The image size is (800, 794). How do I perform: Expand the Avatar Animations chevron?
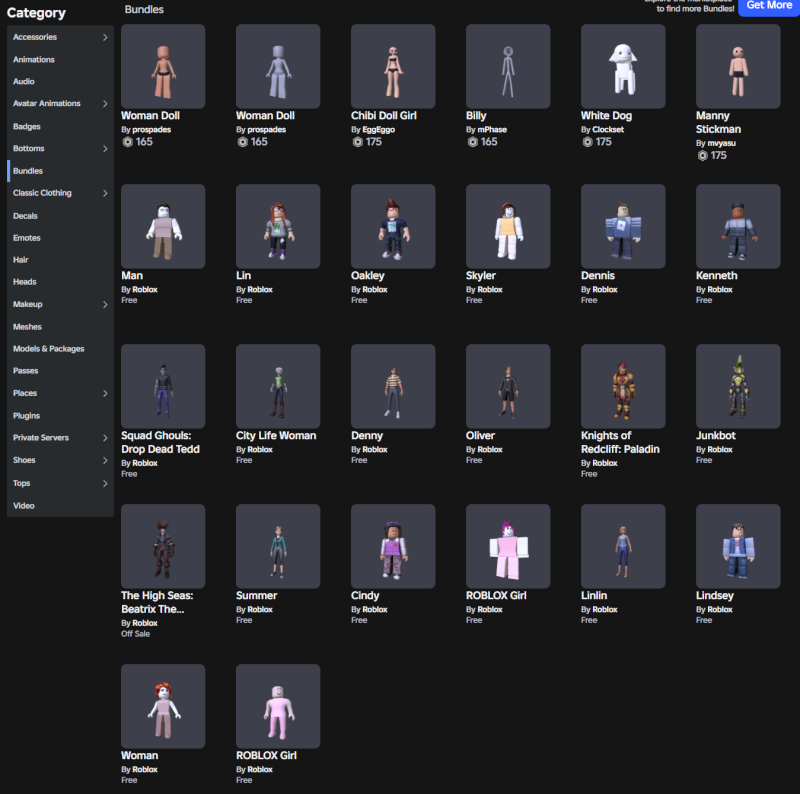105,104
